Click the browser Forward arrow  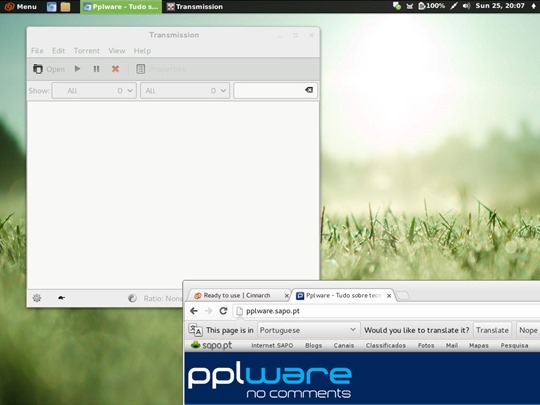coord(209,311)
